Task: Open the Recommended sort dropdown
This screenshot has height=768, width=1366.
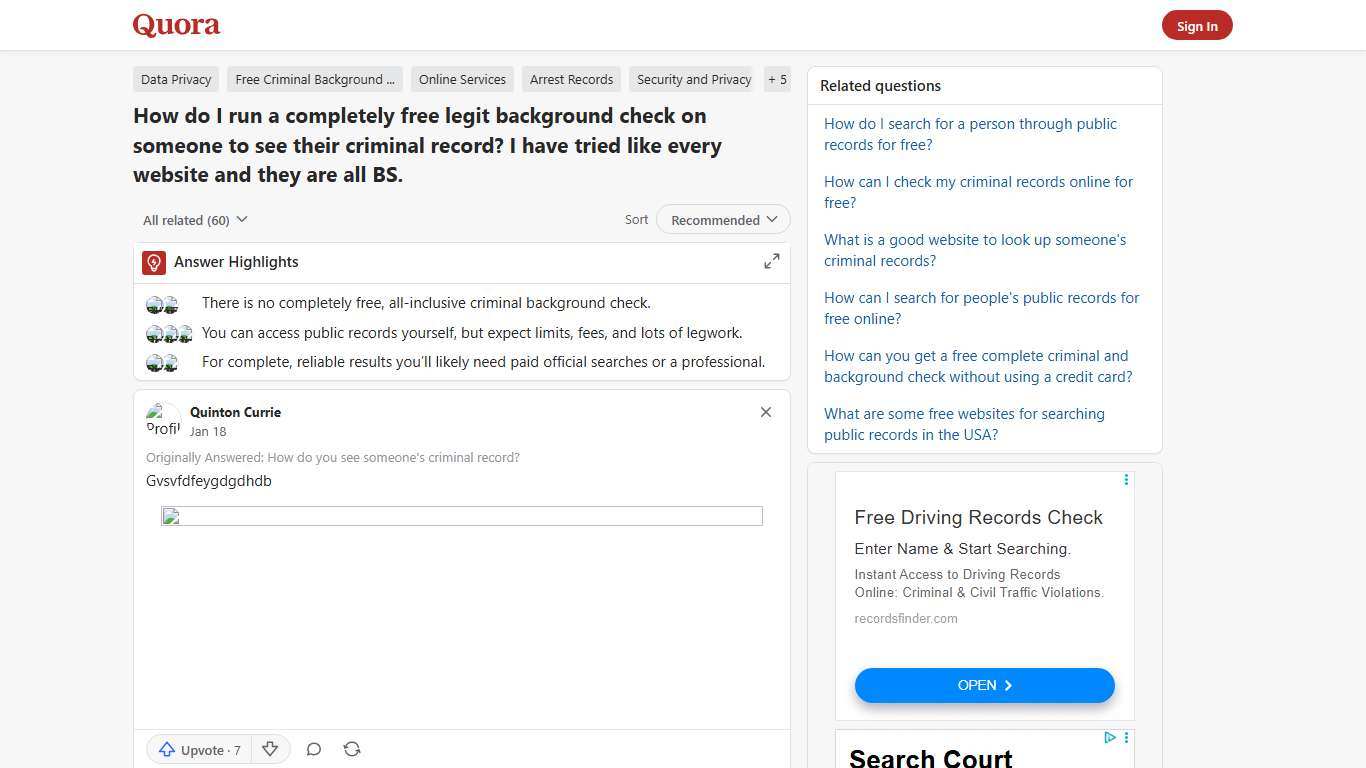Action: [x=722, y=219]
